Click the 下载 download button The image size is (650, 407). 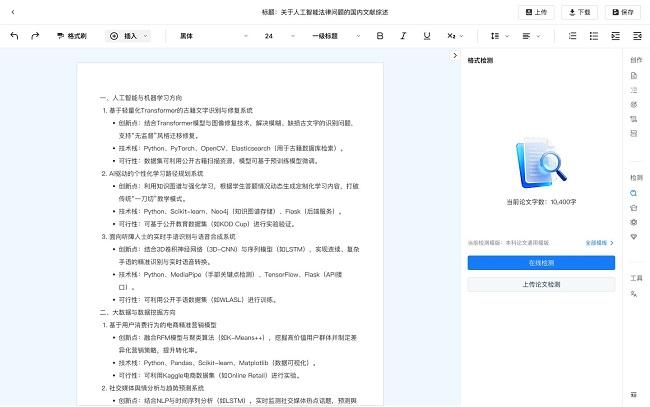click(x=578, y=12)
